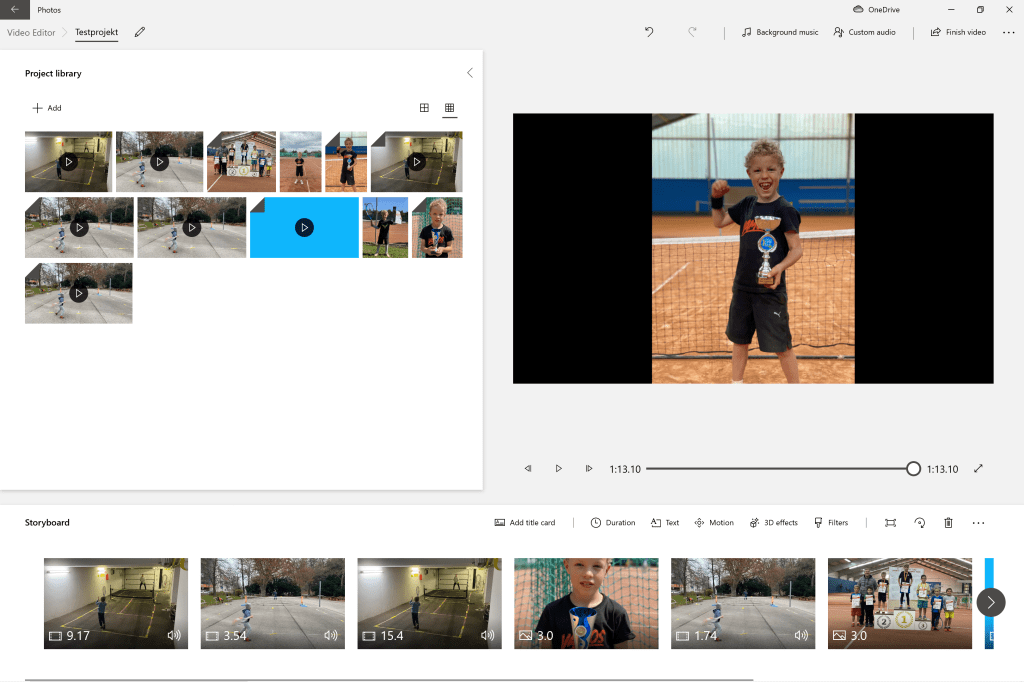Click remove black bars resize icon
This screenshot has height=682, width=1024.
point(890,523)
